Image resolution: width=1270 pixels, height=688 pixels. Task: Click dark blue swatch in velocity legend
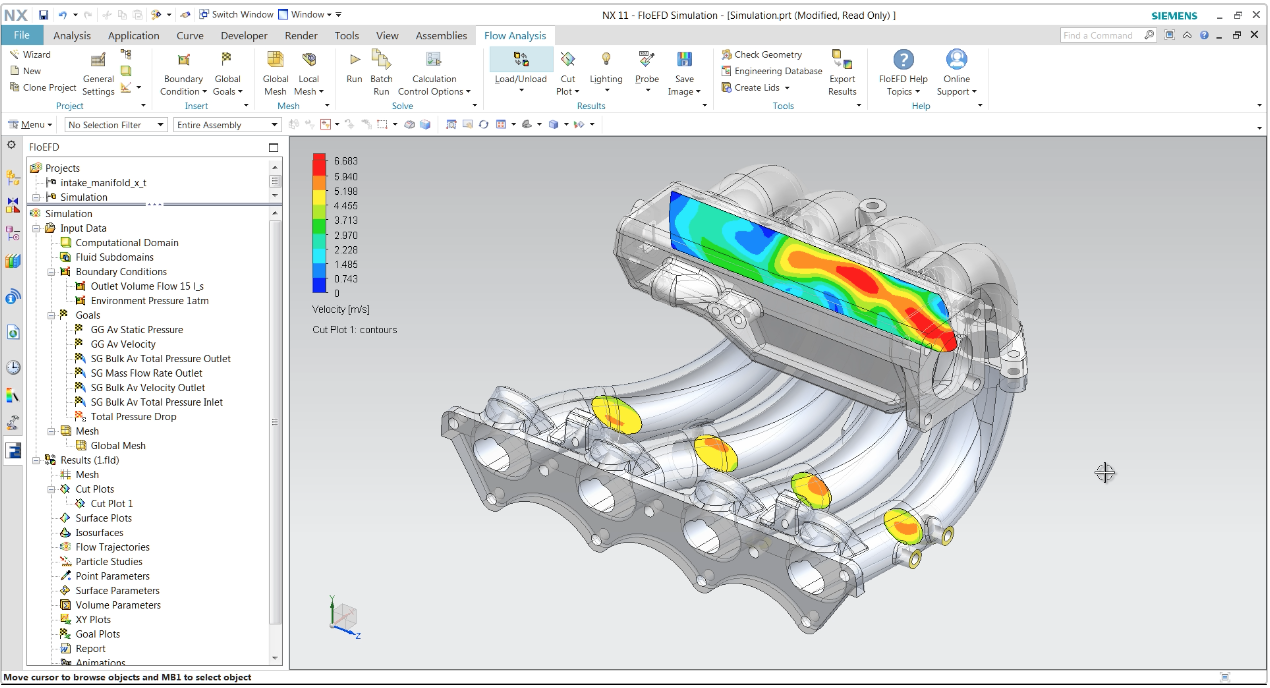coord(320,285)
